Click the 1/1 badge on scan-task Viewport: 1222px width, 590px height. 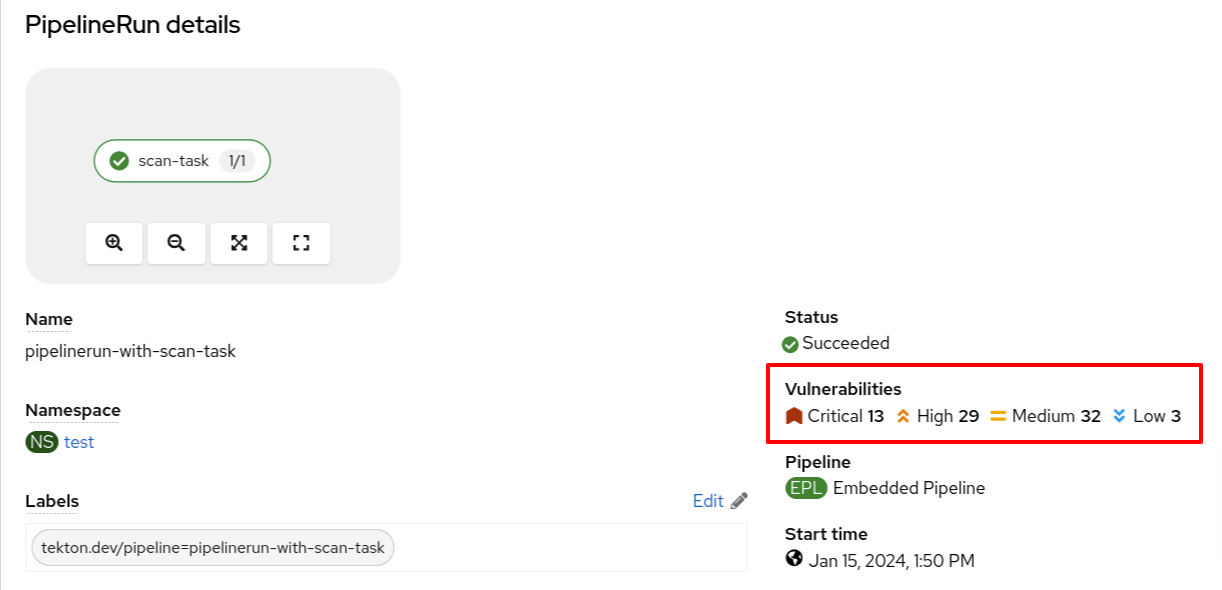pyautogui.click(x=237, y=161)
